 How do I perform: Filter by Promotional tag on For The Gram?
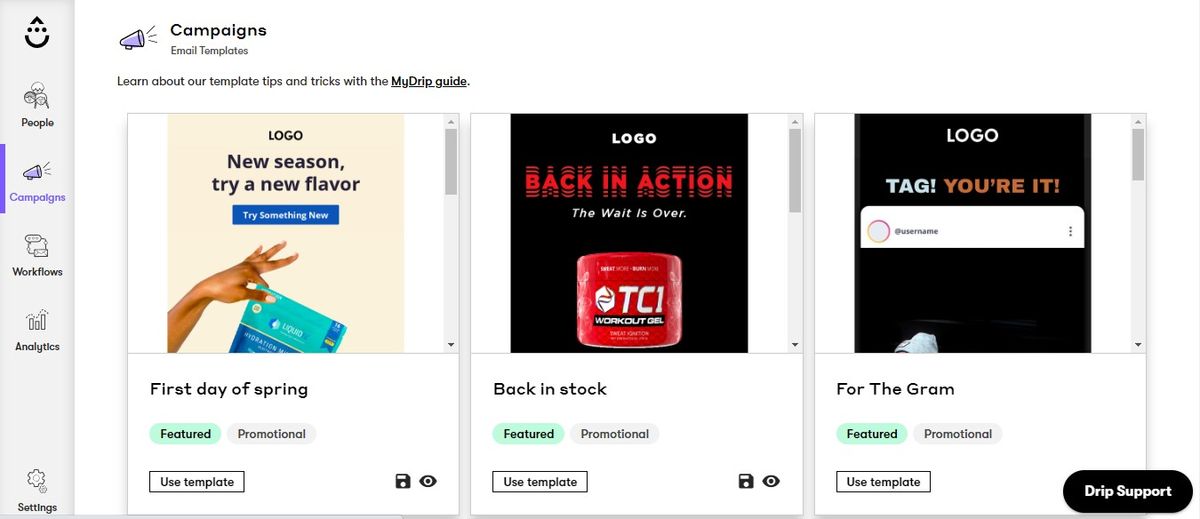coord(958,434)
